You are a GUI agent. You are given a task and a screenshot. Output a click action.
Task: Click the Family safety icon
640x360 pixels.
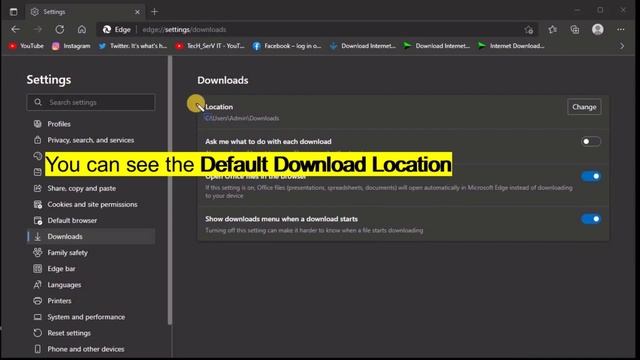click(x=38, y=253)
